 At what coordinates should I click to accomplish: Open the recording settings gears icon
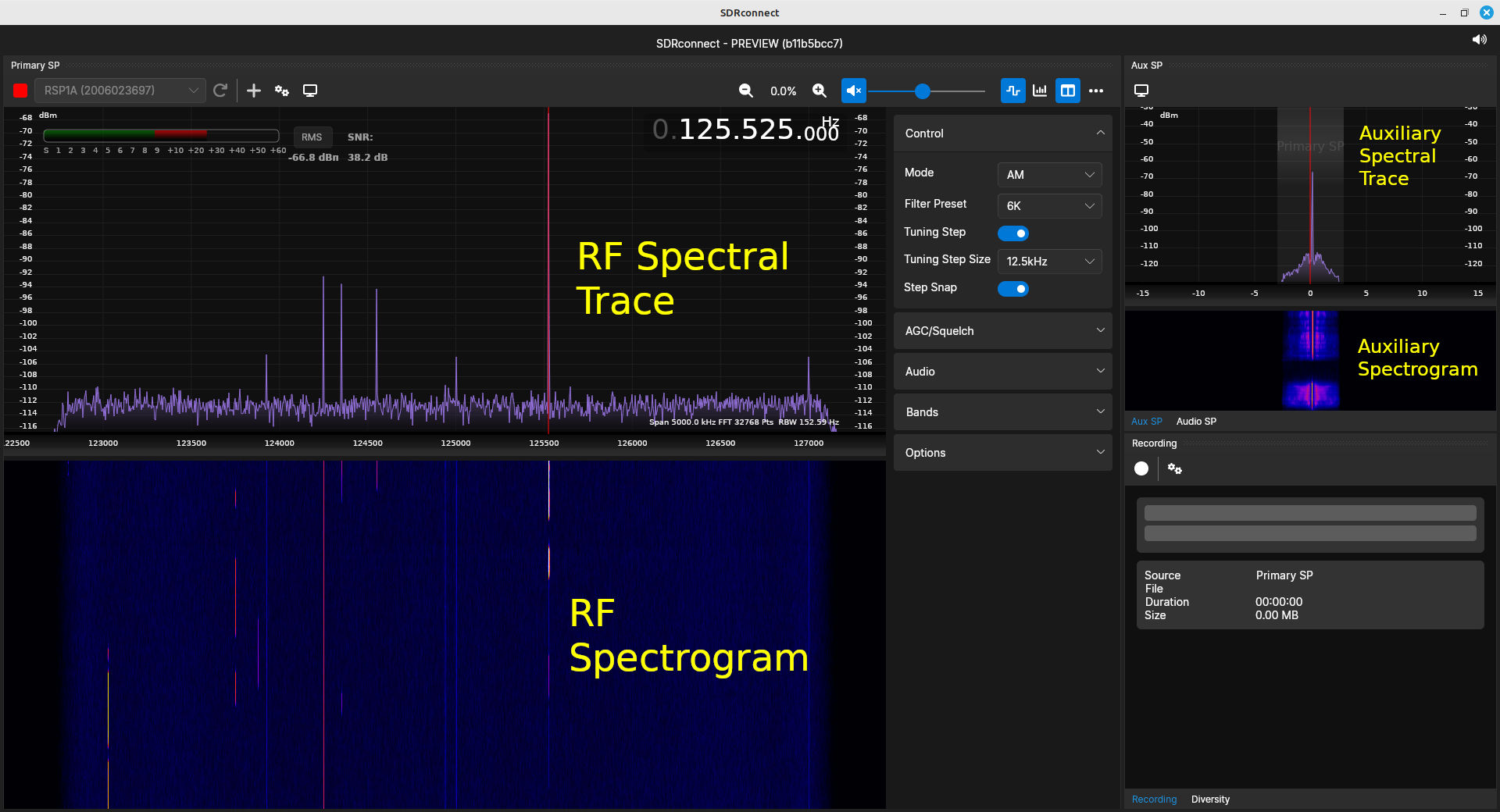pos(1174,468)
